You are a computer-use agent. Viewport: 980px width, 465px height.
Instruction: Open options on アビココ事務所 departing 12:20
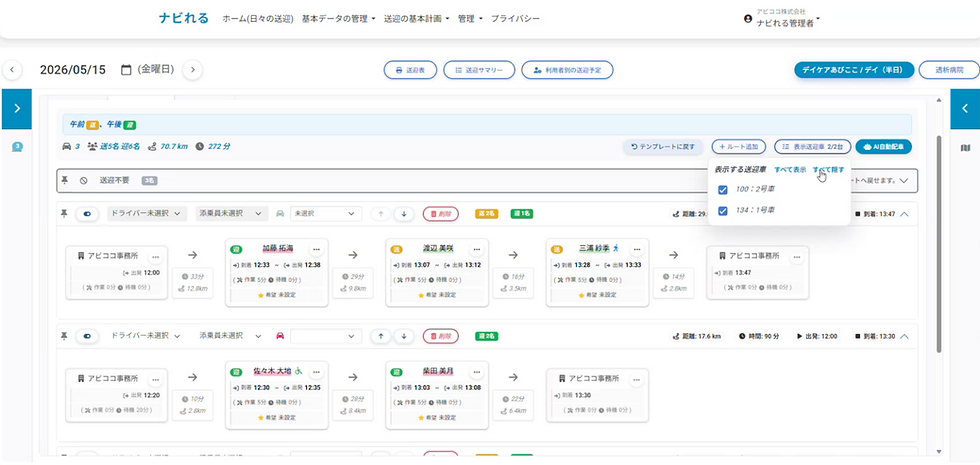click(156, 379)
